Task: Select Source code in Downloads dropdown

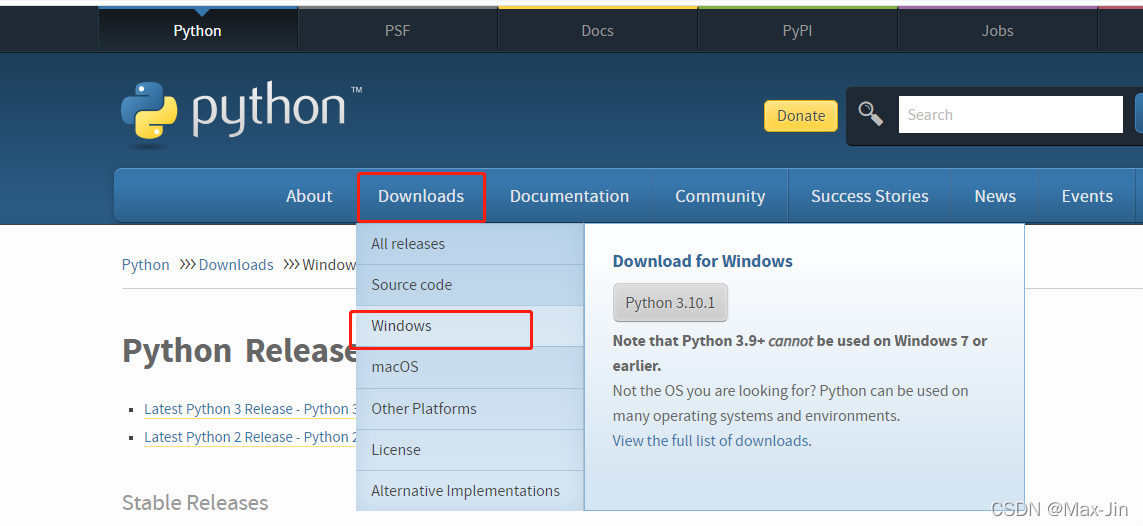Action: 469,285
